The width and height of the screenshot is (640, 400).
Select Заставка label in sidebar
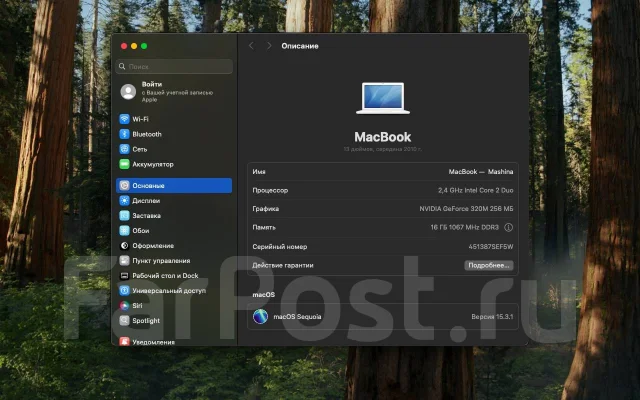click(147, 216)
